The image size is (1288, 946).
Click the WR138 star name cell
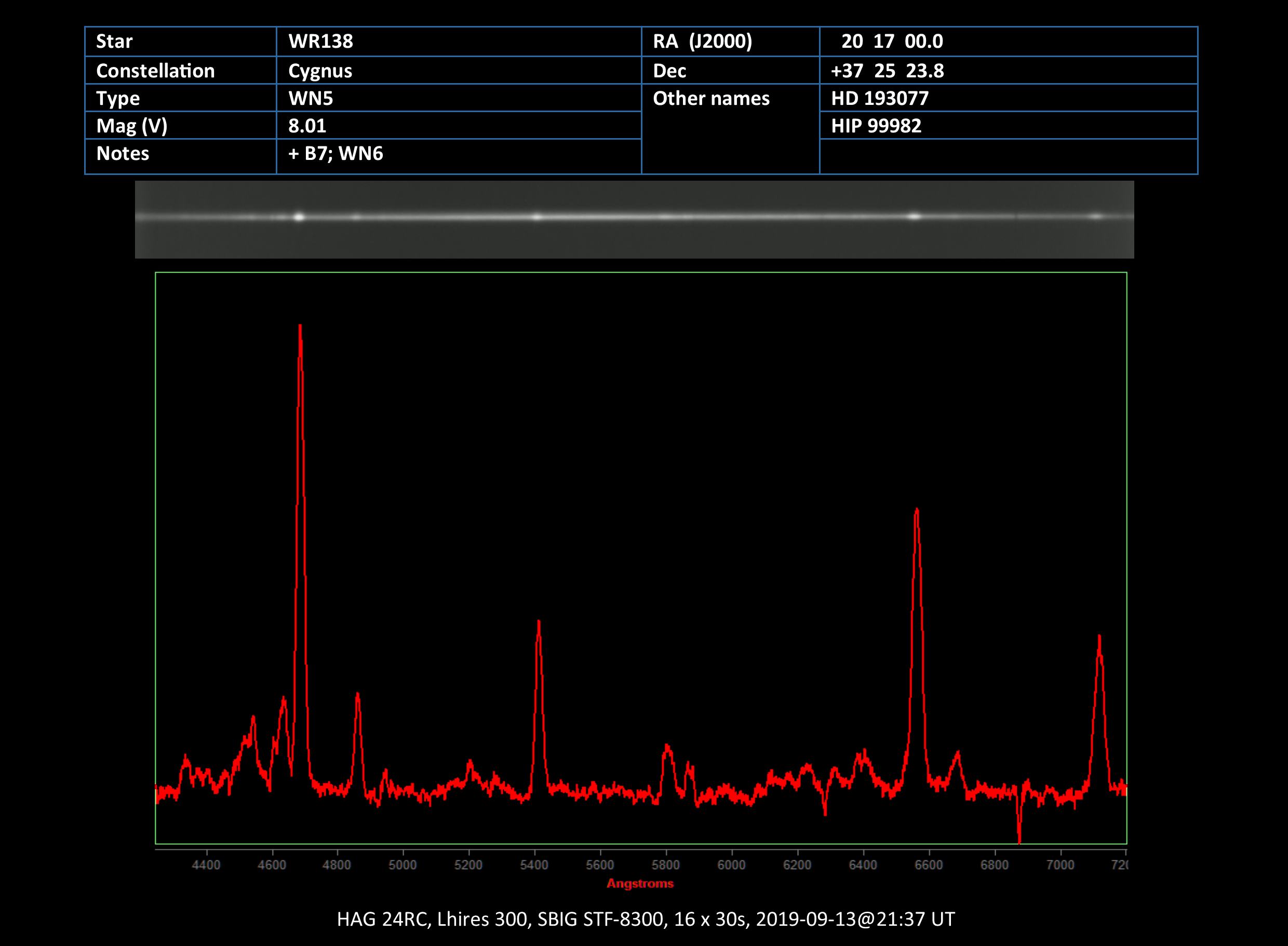point(321,41)
